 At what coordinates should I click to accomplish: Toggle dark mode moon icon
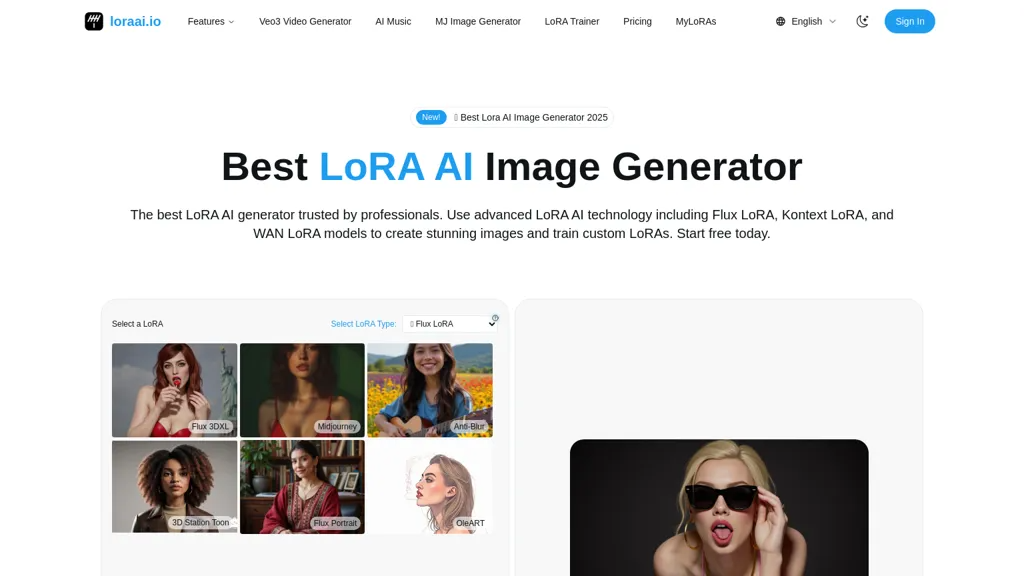[862, 22]
